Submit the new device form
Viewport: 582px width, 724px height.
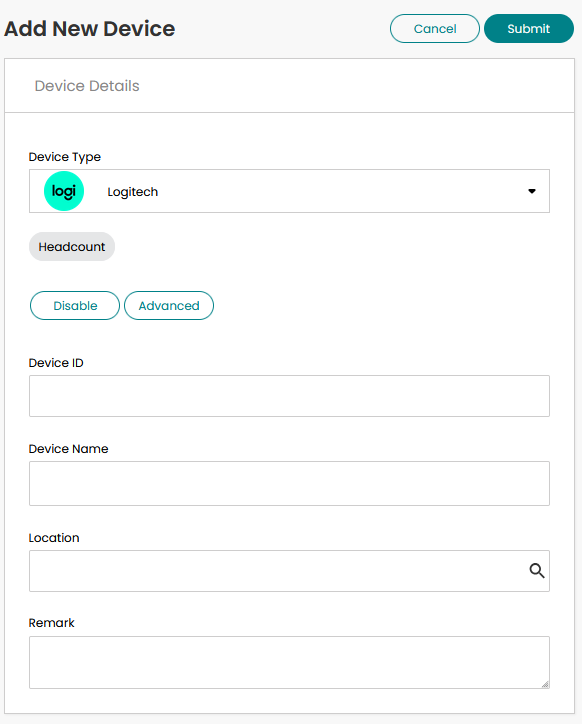click(x=529, y=29)
